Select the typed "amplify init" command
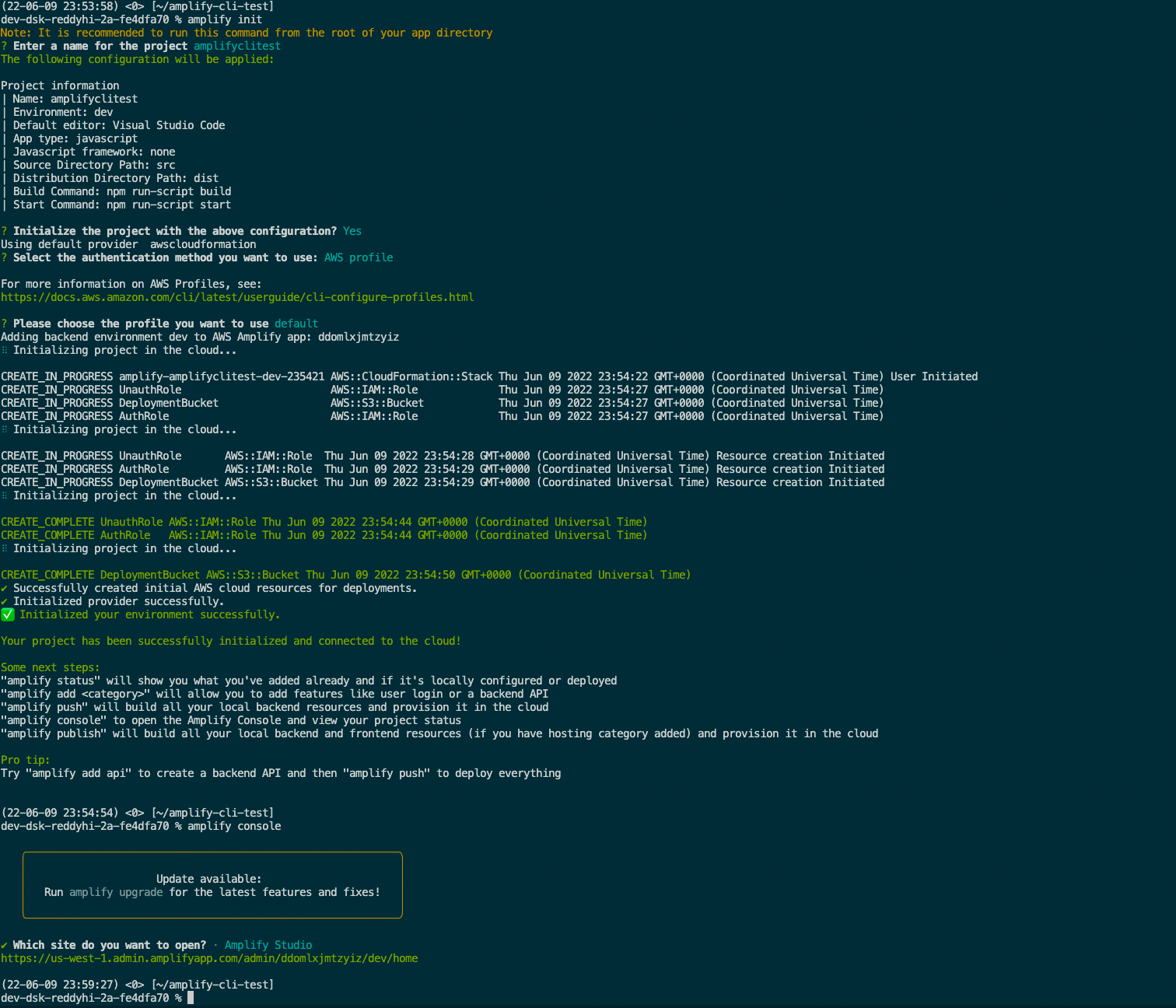Screen dimensions: 1176x1008 click(225, 19)
